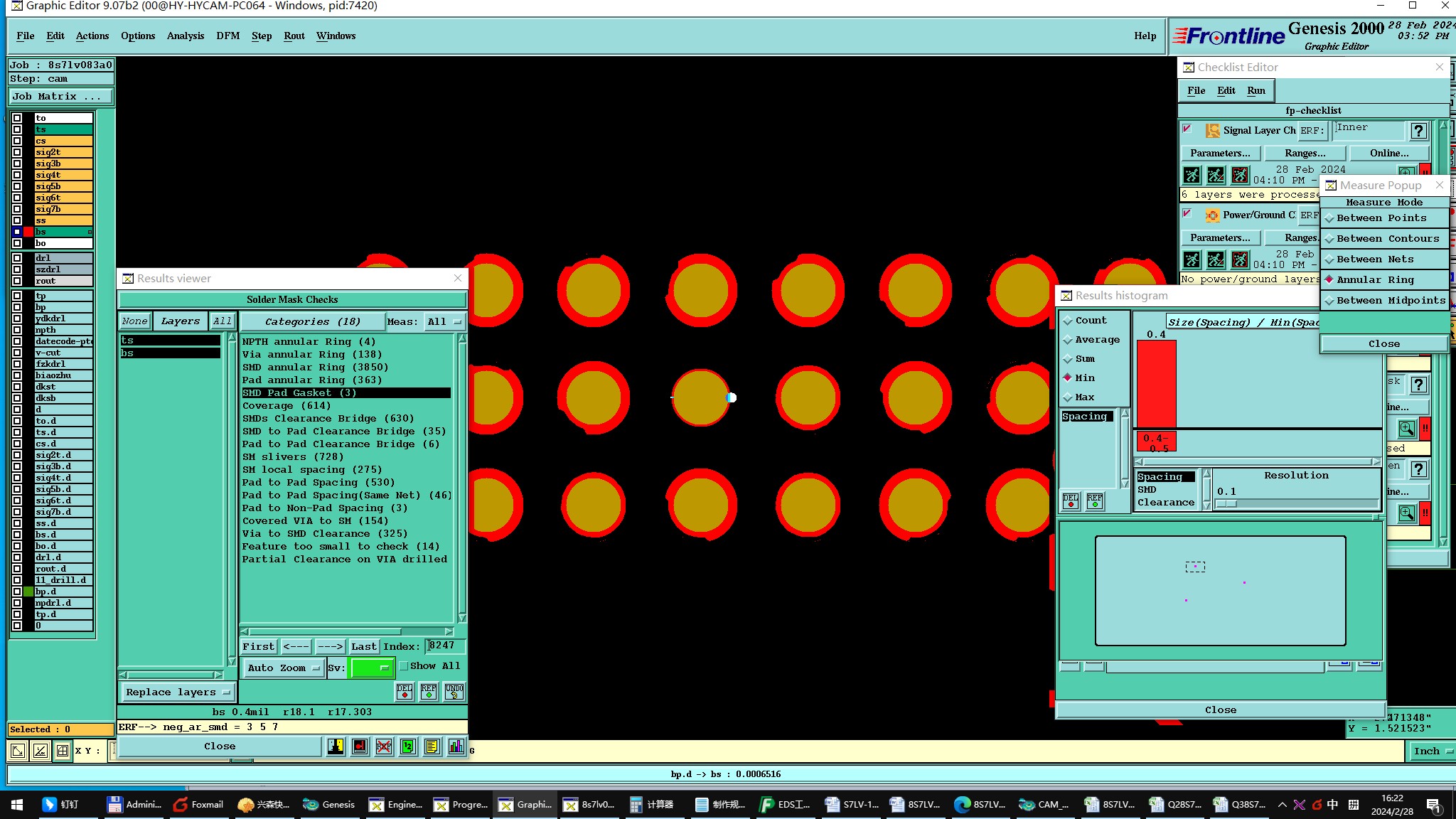This screenshot has height=819, width=1456.
Task: Select the Average histogram option
Action: coord(1067,340)
